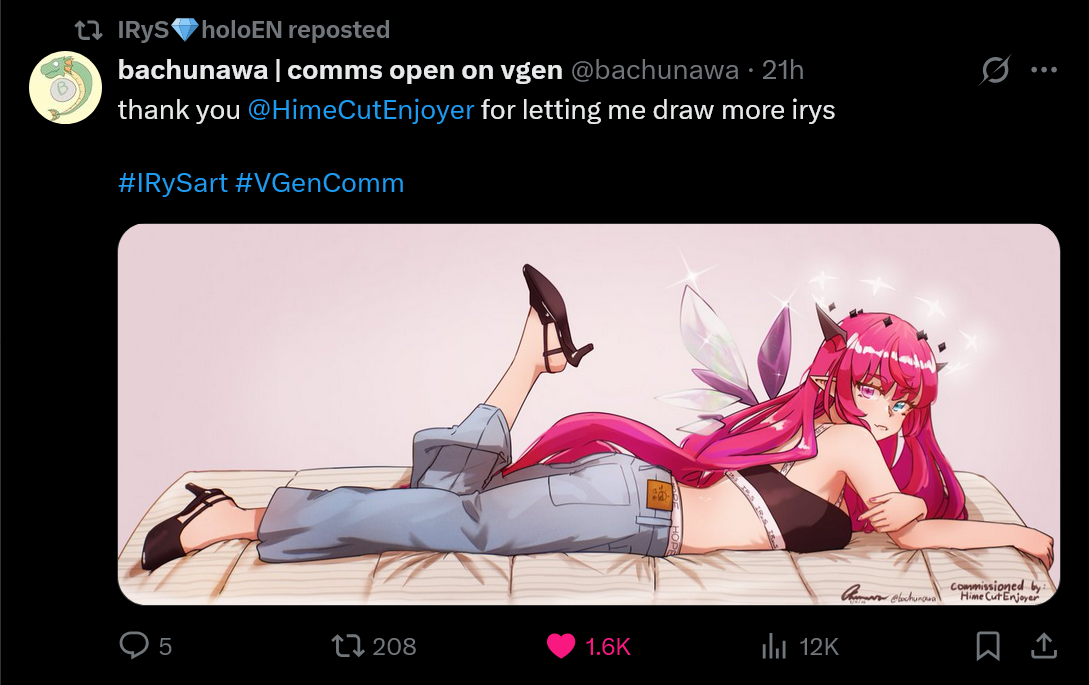The image size is (1089, 685).
Task: Open IRyS holoEN reposted link
Action: click(253, 30)
